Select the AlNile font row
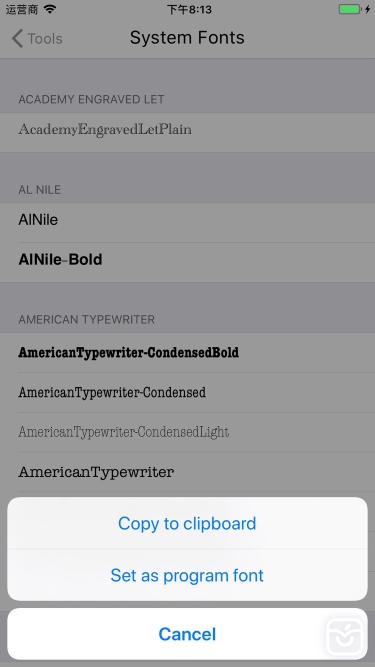The height and width of the screenshot is (667, 375). (188, 222)
